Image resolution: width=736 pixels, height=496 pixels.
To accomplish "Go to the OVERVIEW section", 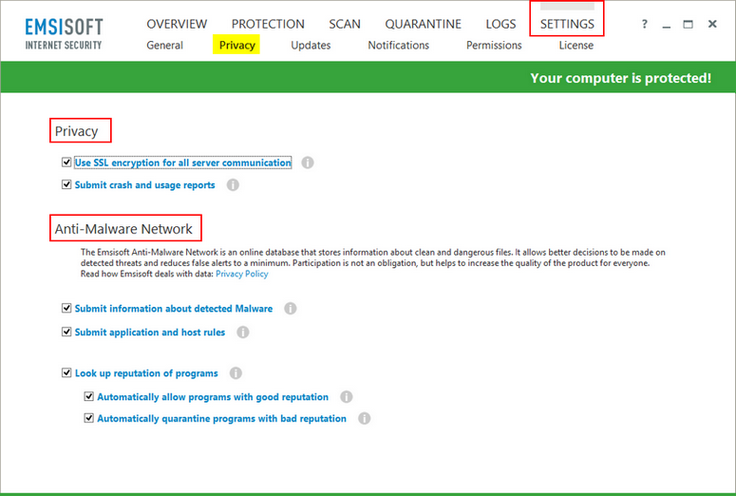I will (176, 24).
